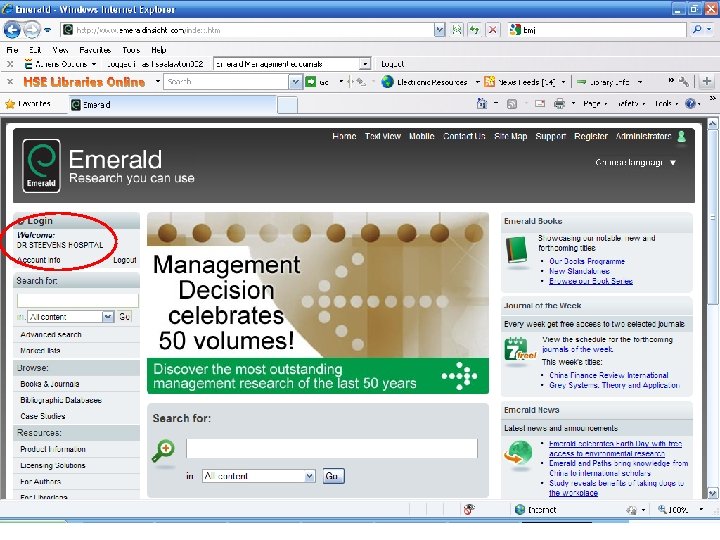Click the 7 free calendar icon

[520, 350]
